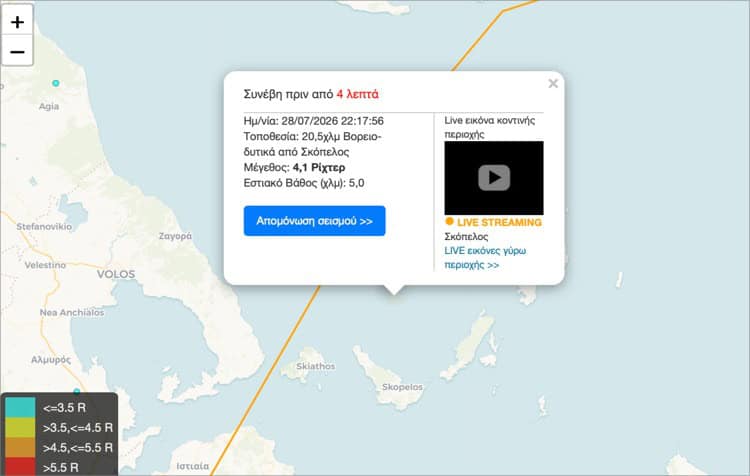Select the cyan marker near Αλμυρός
The width and height of the screenshot is (750, 476).
[x=77, y=391]
